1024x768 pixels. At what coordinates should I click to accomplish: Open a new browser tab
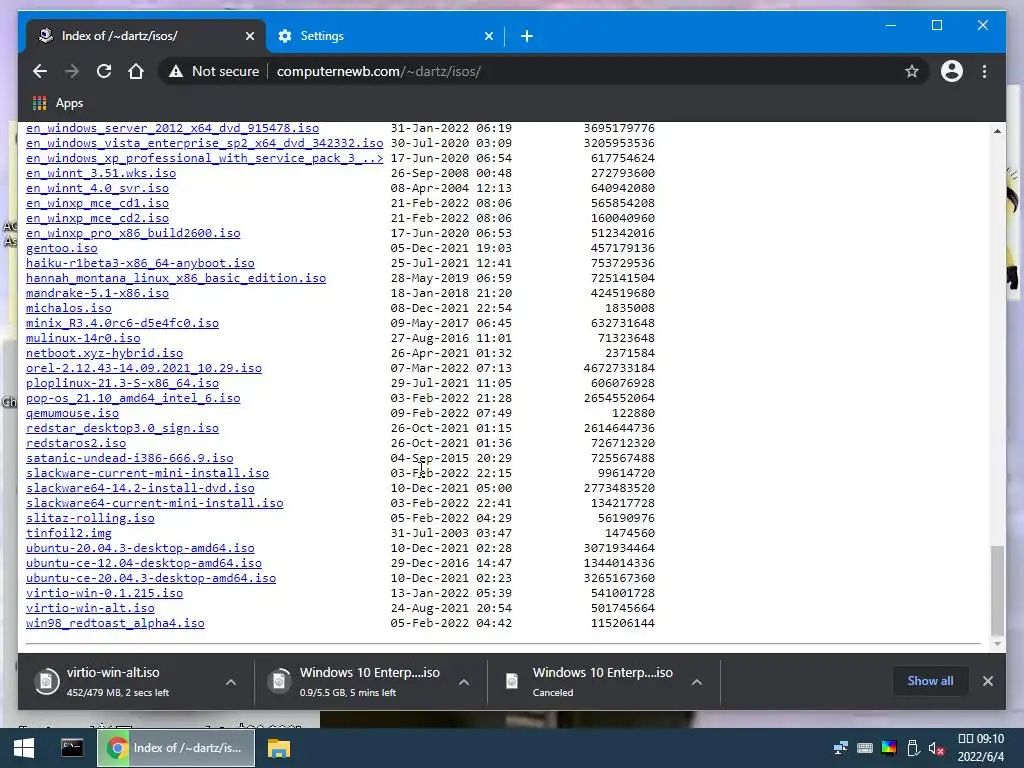(527, 36)
